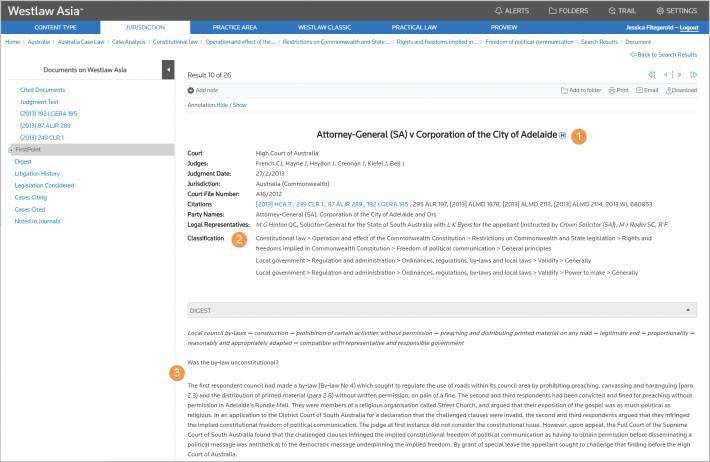Viewport: 710px width, 462px height.
Task: Open (2013) 87 ALJR 289 sidebar link
Action: [45, 125]
